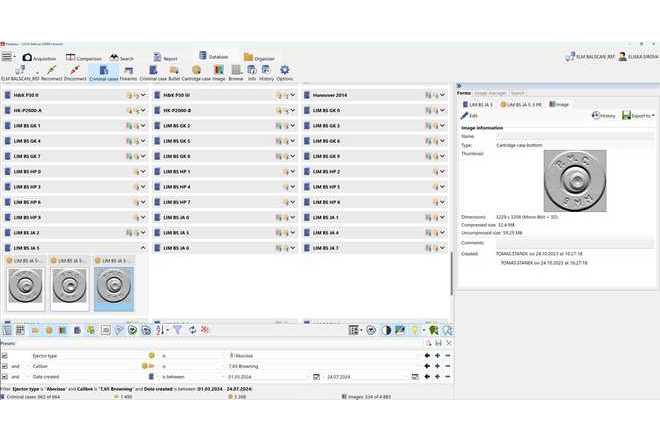Open the History ribbon icon

266,72
